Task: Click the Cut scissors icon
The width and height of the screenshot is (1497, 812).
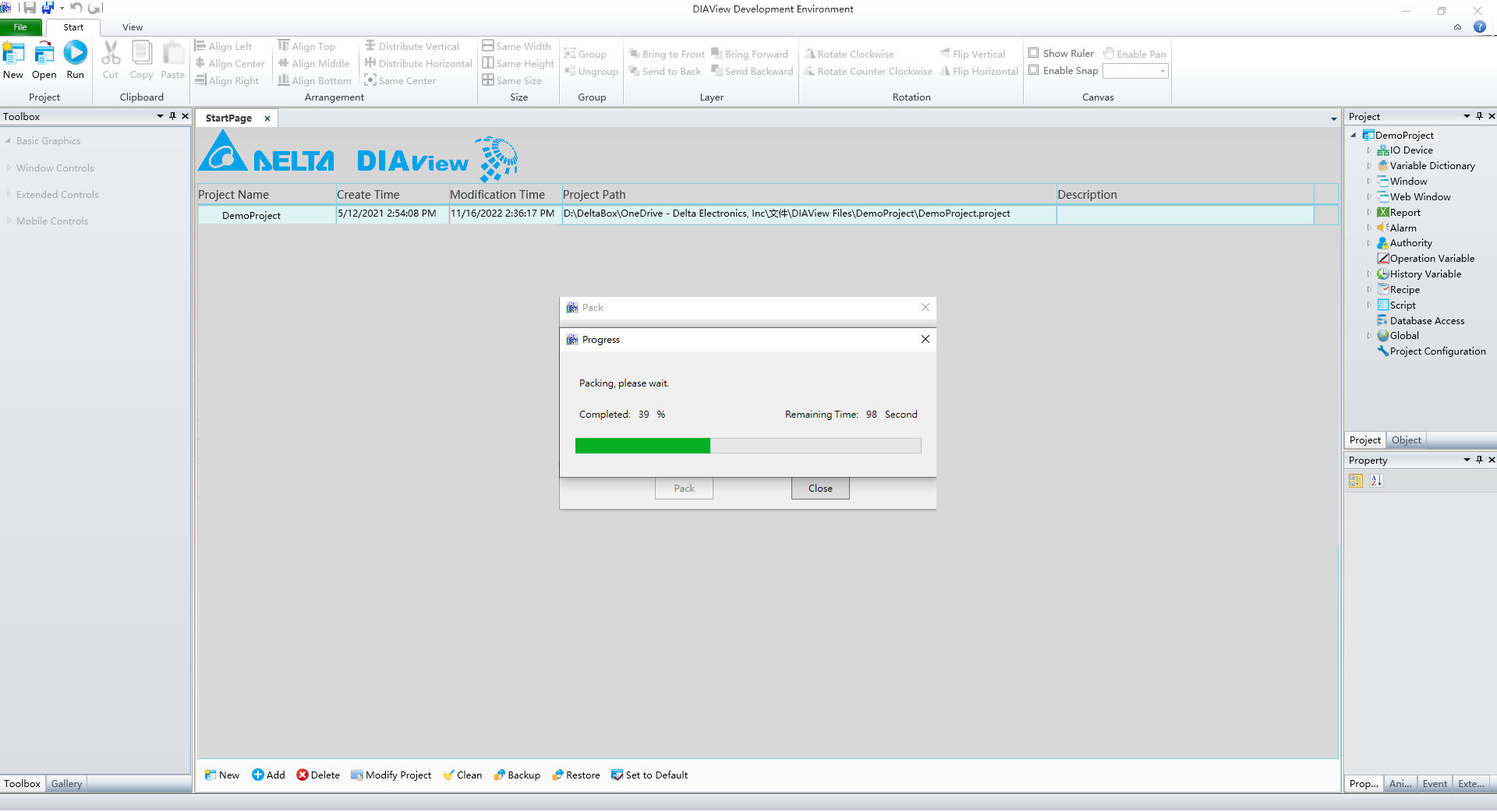Action: point(111,53)
